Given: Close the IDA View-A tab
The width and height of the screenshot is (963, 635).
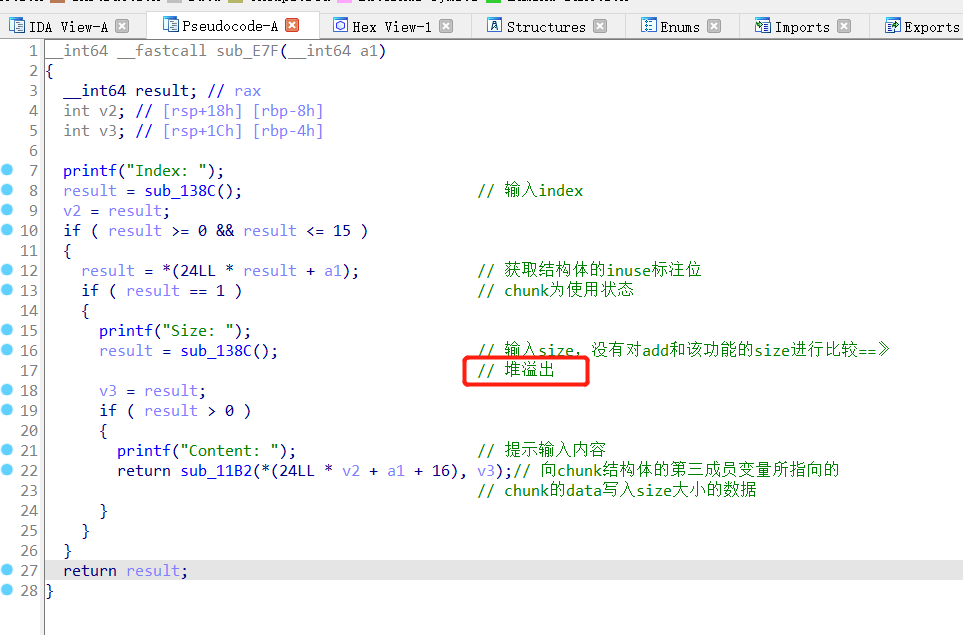Looking at the screenshot, I should [x=122, y=26].
